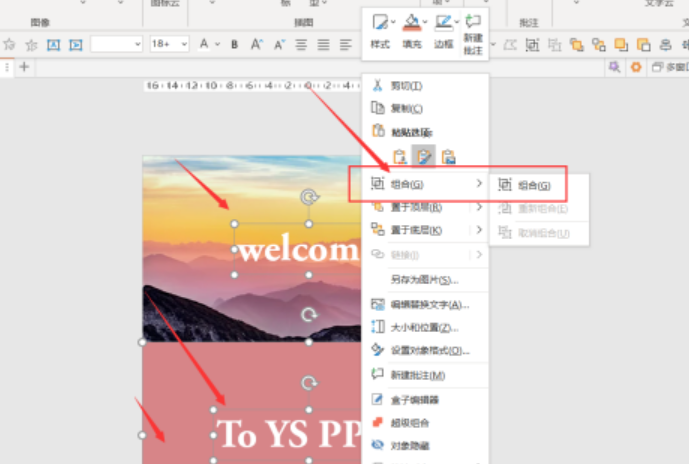Select 编辑替换文字(A)... edit alt text
This screenshot has width=689, height=464.
pos(425,304)
